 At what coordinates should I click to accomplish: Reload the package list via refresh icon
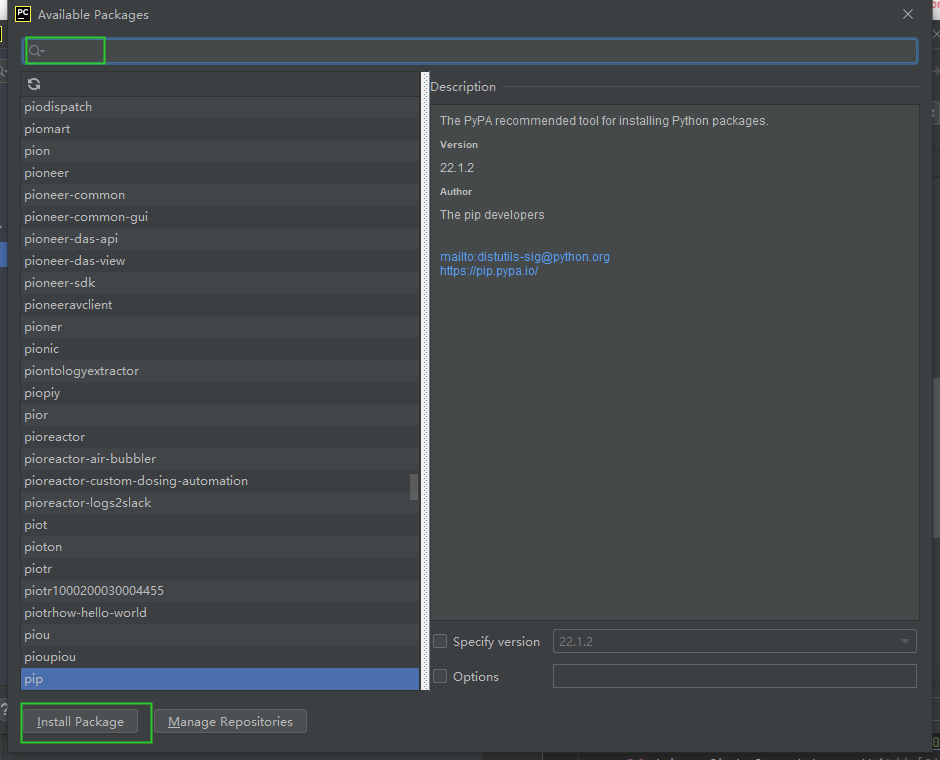click(x=34, y=84)
